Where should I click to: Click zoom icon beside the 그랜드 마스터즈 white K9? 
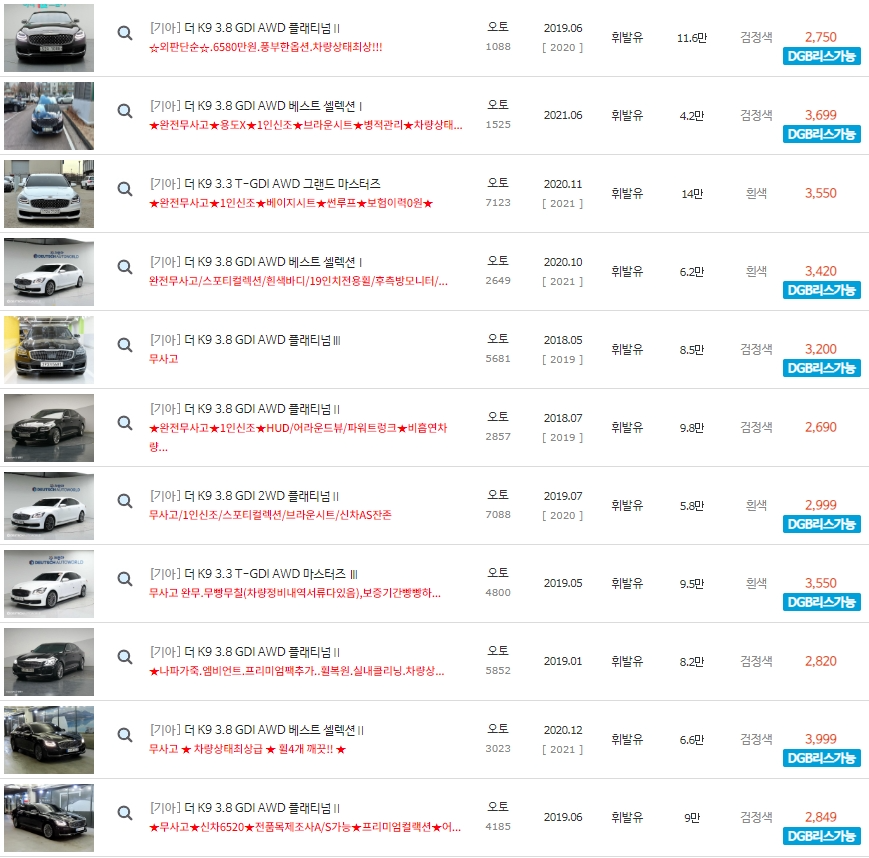(x=124, y=188)
